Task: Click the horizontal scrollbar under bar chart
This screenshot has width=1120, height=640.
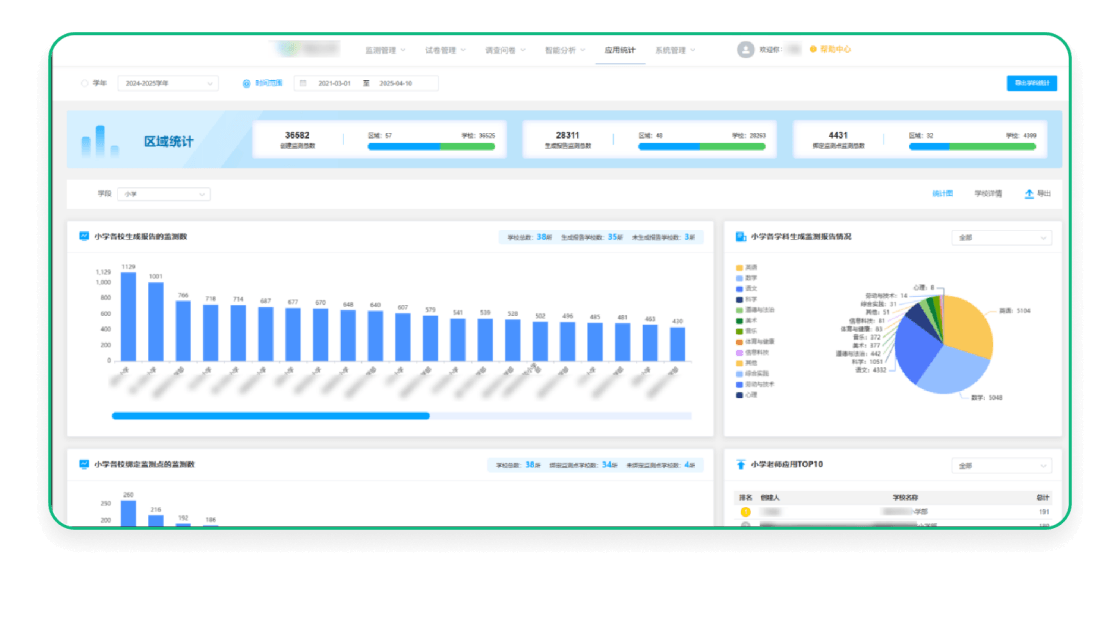Action: pos(271,416)
